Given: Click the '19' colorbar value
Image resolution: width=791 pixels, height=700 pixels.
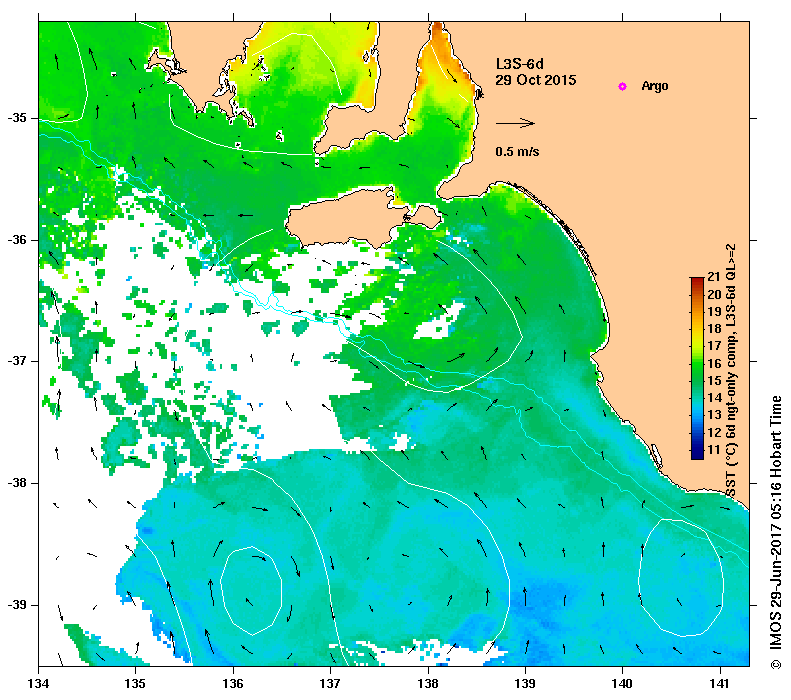Looking at the screenshot, I should point(714,311).
